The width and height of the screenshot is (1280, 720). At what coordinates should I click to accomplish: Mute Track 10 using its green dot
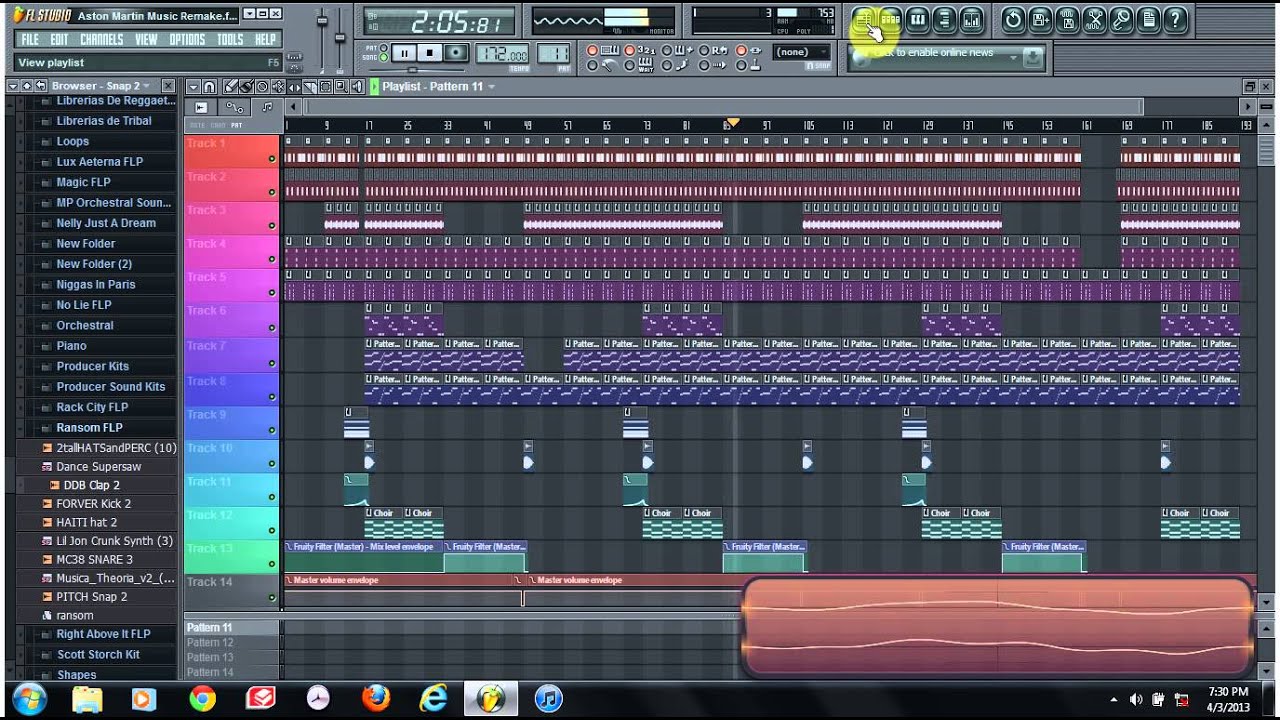[x=271, y=464]
